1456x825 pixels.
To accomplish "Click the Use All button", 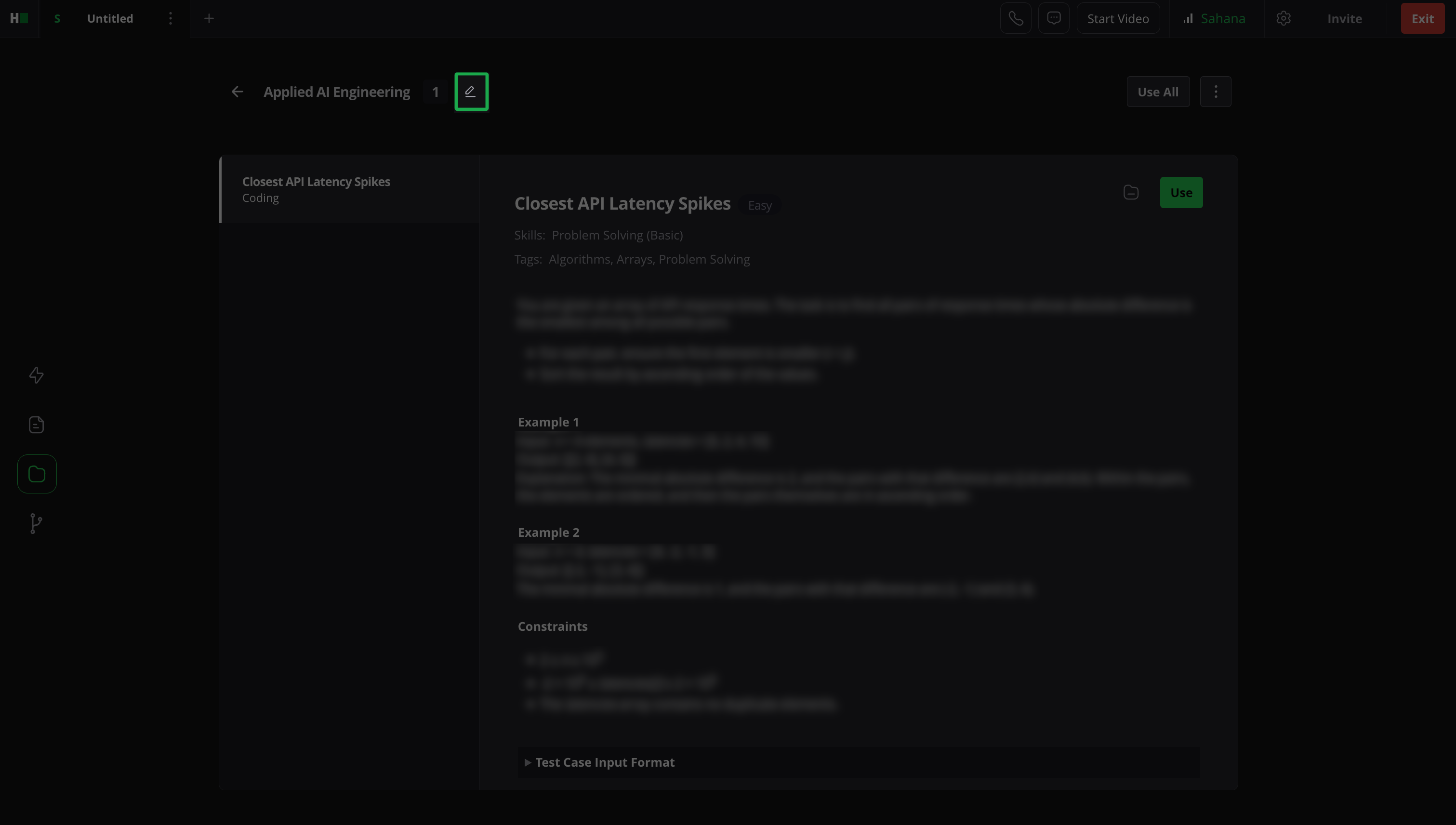I will click(x=1157, y=92).
